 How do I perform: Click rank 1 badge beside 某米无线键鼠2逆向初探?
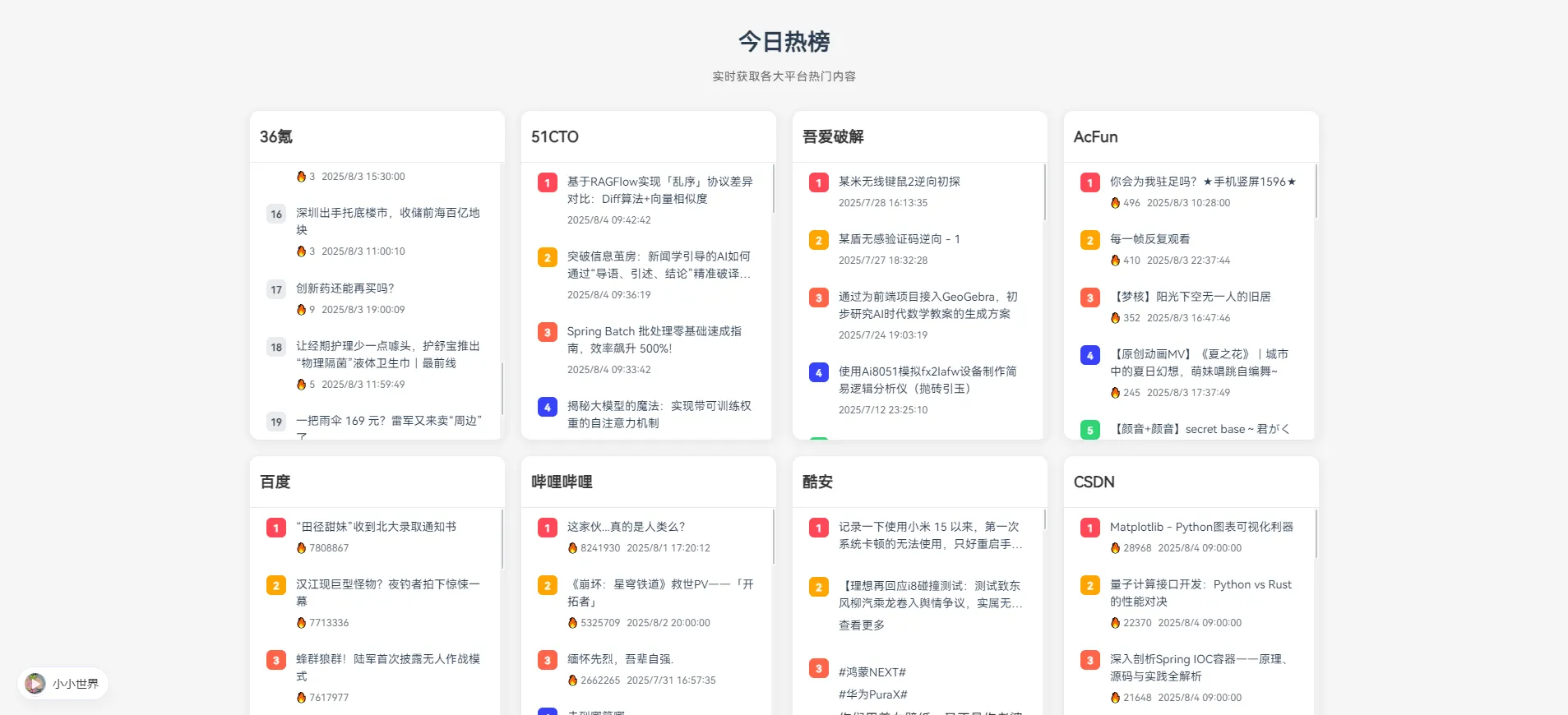[x=819, y=182]
